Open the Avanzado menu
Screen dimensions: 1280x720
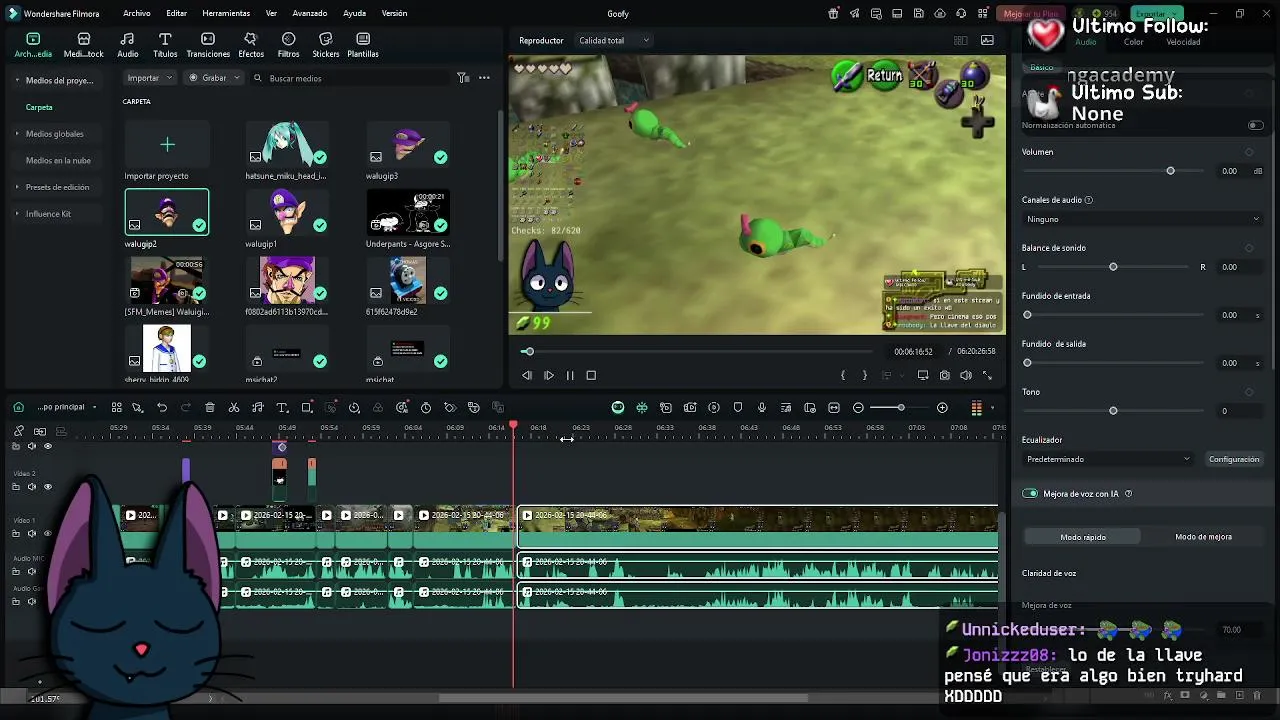[x=310, y=14]
